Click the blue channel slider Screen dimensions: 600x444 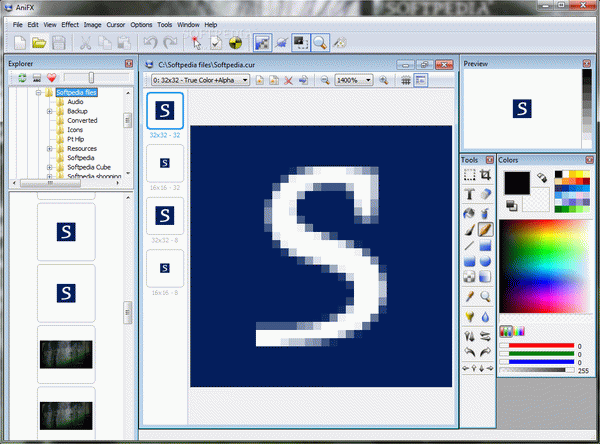(x=537, y=362)
